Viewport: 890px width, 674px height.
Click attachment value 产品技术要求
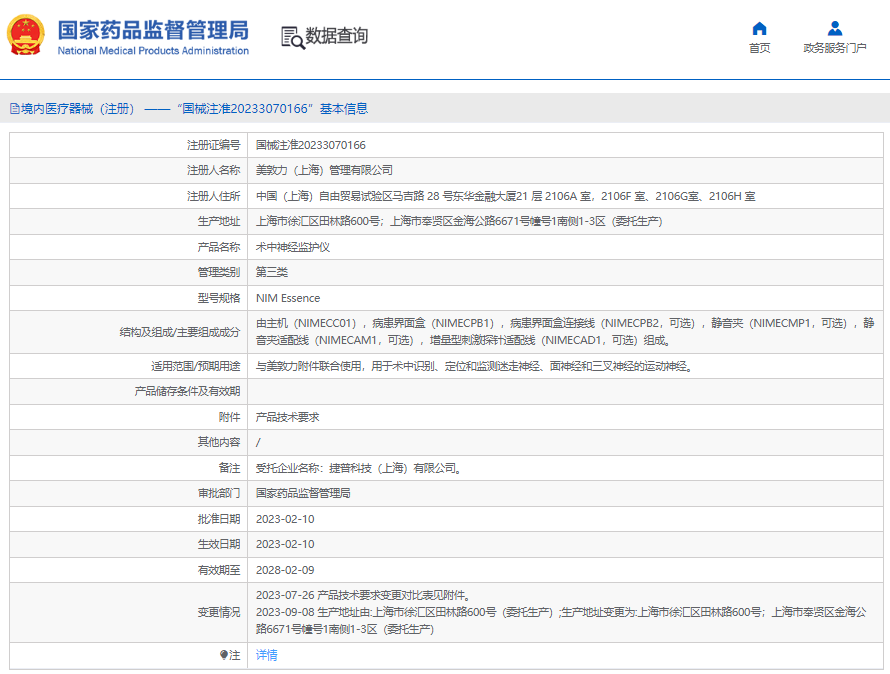tap(288, 417)
